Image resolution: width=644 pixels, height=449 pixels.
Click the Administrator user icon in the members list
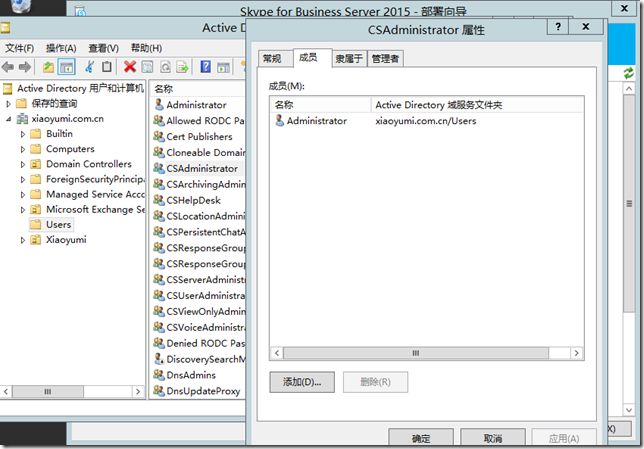click(x=280, y=120)
